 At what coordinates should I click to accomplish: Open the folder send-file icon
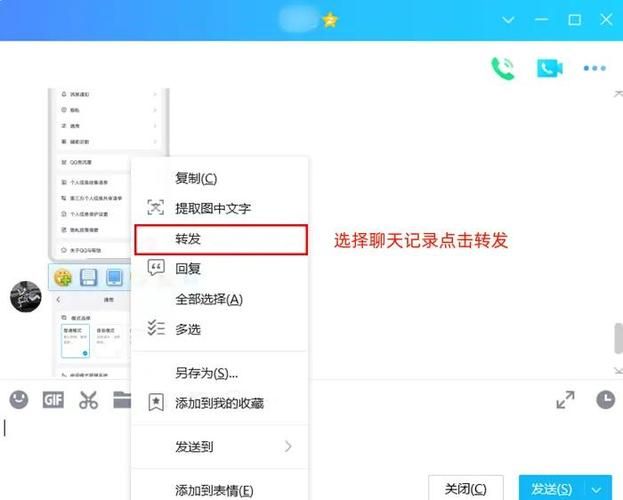[x=122, y=400]
